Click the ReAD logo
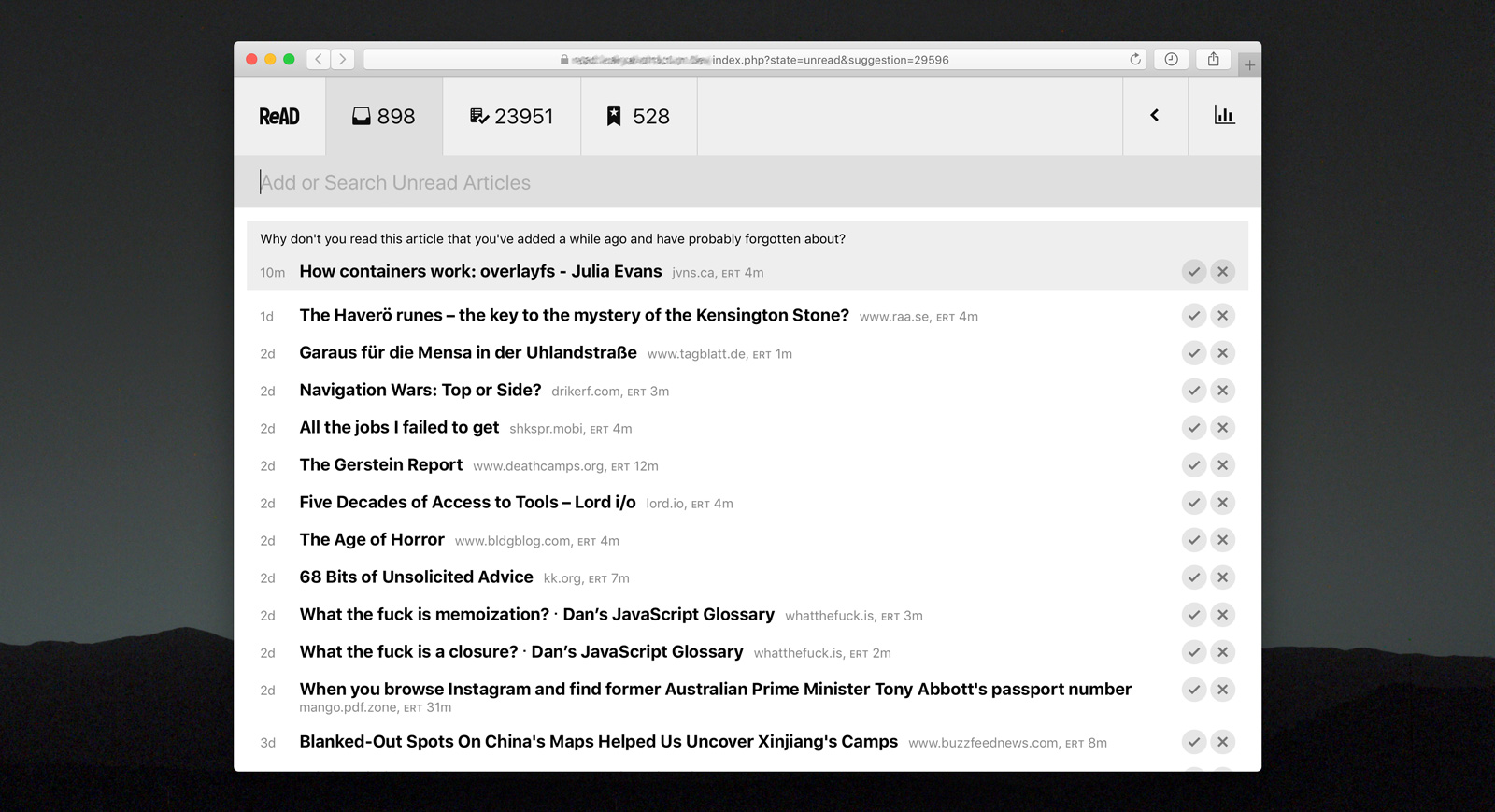 [x=279, y=117]
